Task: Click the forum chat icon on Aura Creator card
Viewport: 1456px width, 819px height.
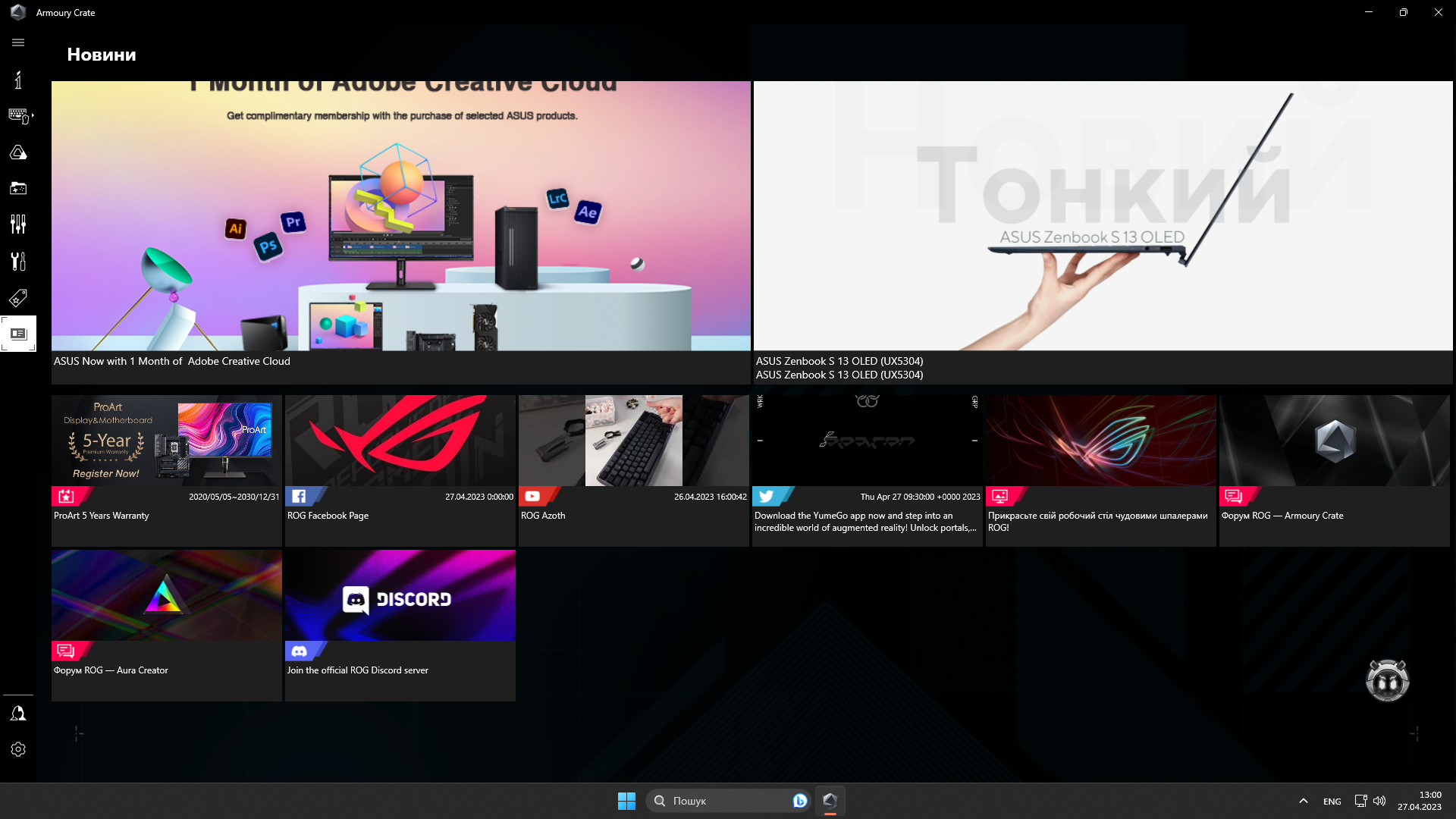Action: pos(65,651)
